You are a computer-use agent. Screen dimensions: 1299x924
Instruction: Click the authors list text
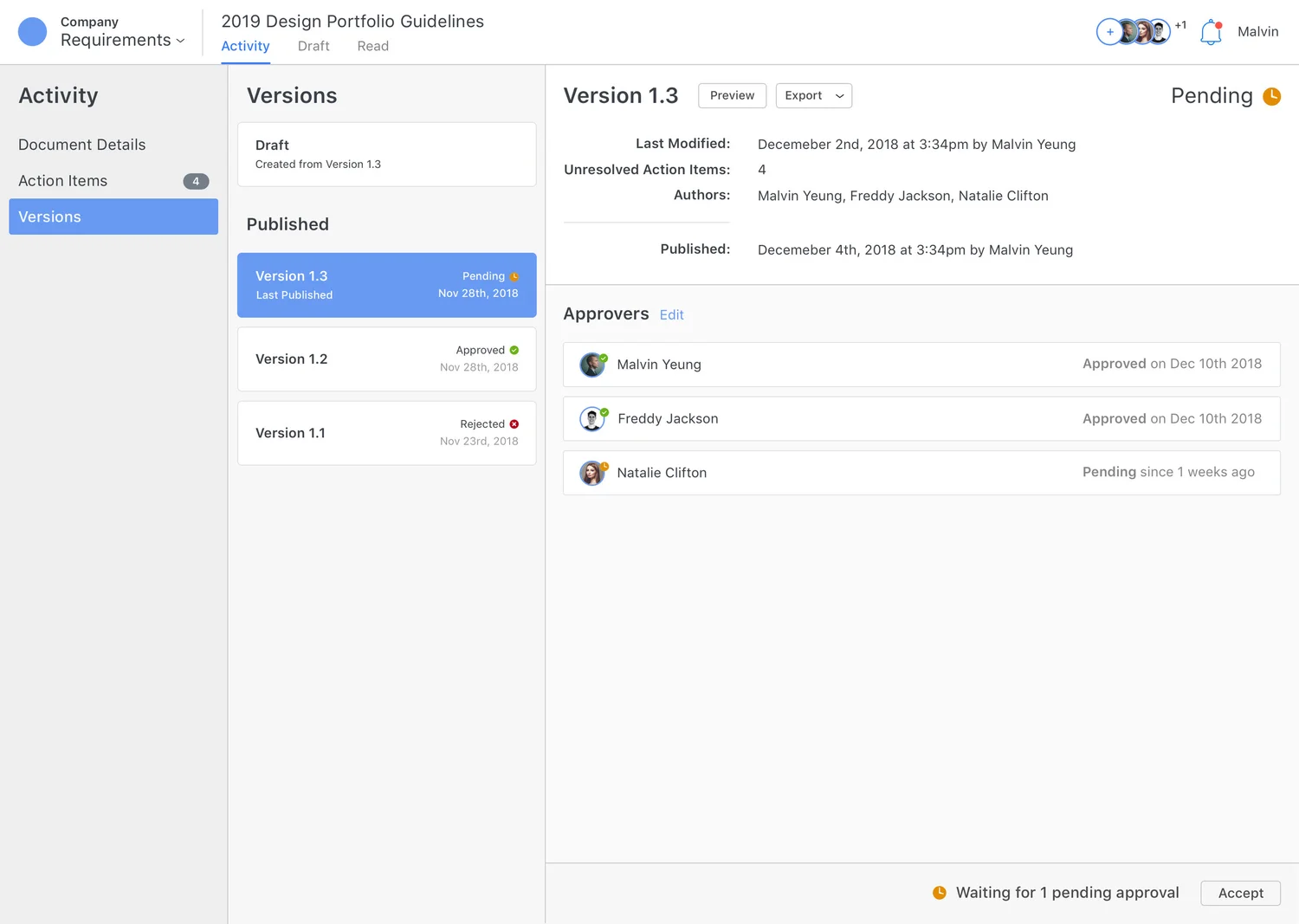(x=902, y=196)
